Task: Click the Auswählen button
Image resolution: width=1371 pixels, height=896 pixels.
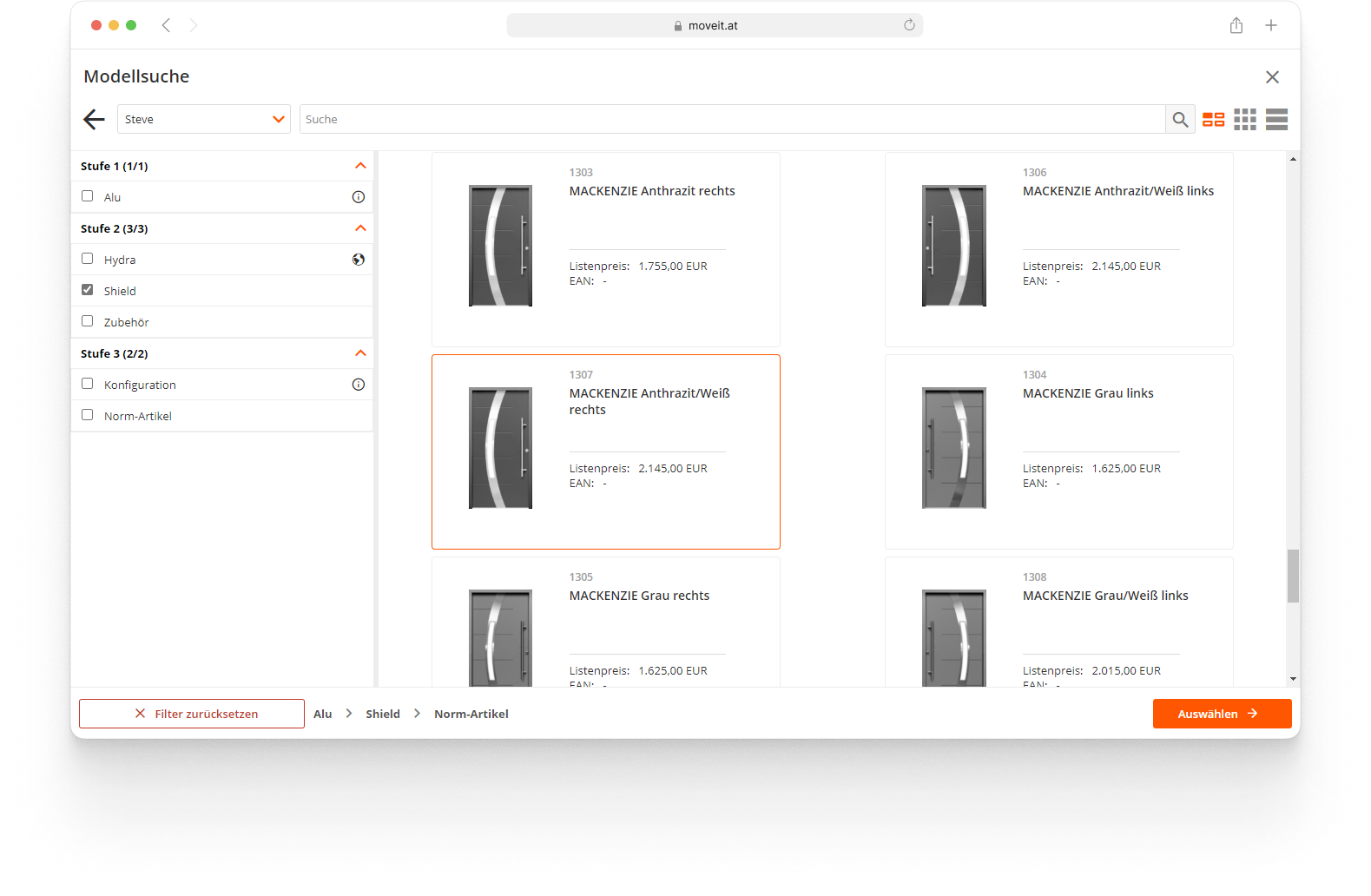Action: click(x=1222, y=714)
